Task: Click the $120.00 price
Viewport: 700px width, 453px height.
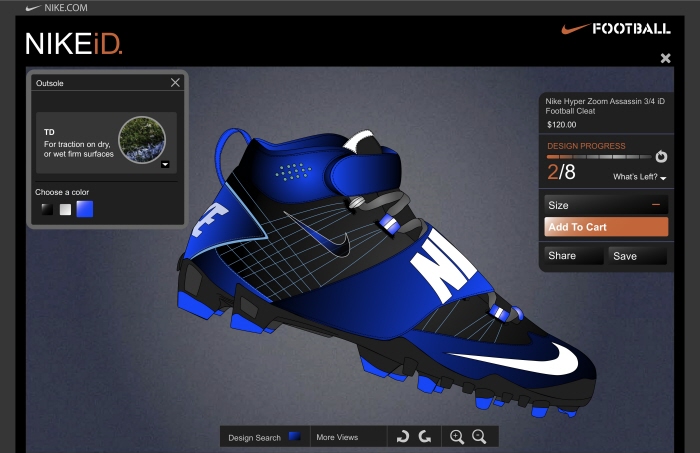Action: (561, 125)
